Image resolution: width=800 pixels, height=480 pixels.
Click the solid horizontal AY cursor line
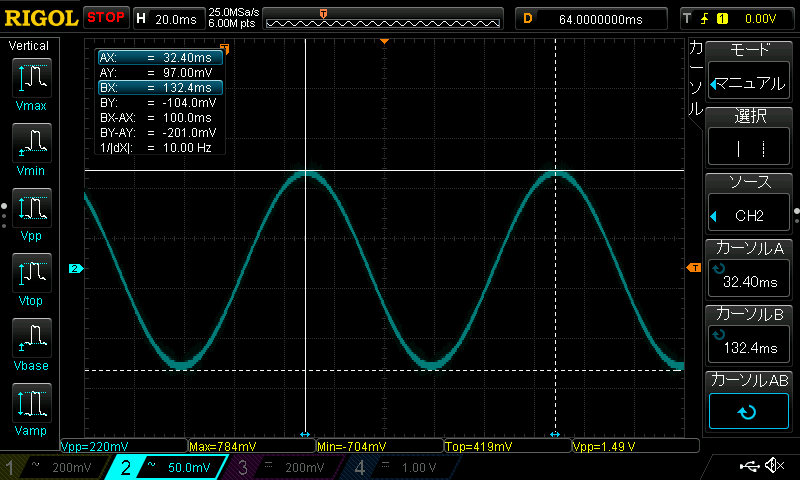click(x=384, y=170)
